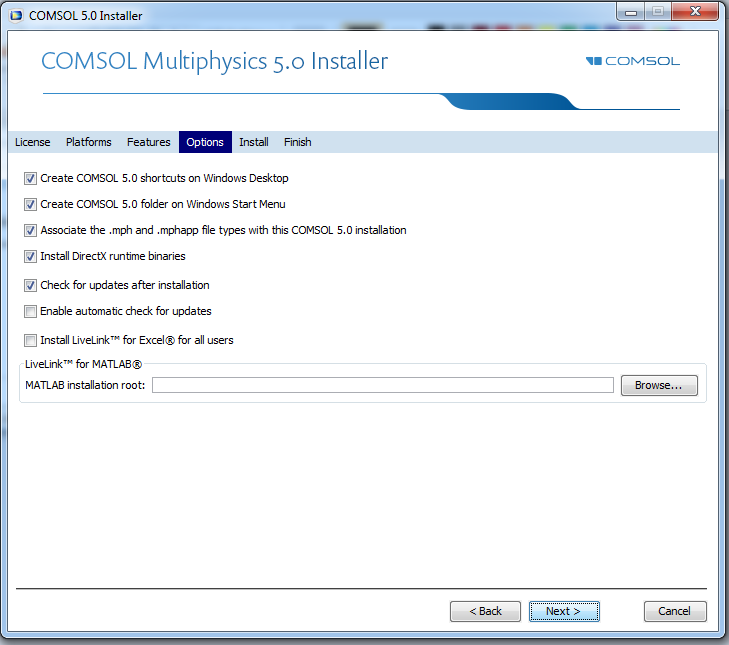Proceed with the Next > button
This screenshot has height=645, width=729.
[564, 611]
